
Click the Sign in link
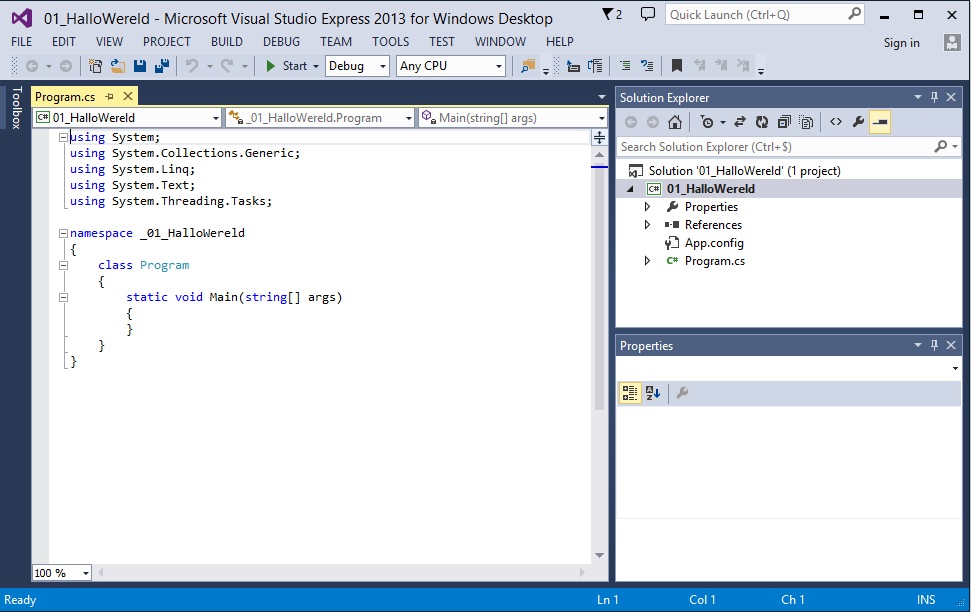(x=902, y=43)
